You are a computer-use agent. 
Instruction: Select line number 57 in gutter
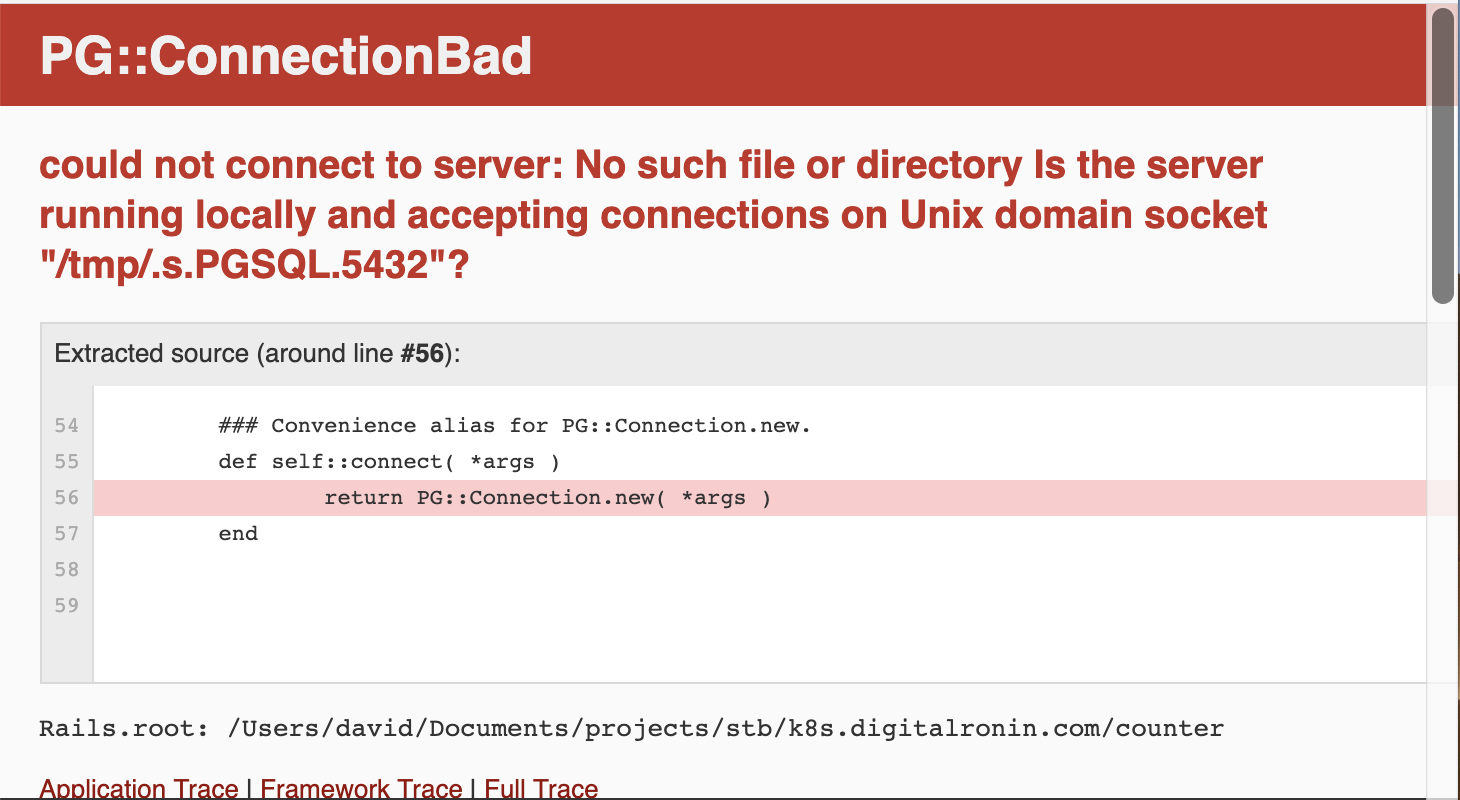(66, 534)
